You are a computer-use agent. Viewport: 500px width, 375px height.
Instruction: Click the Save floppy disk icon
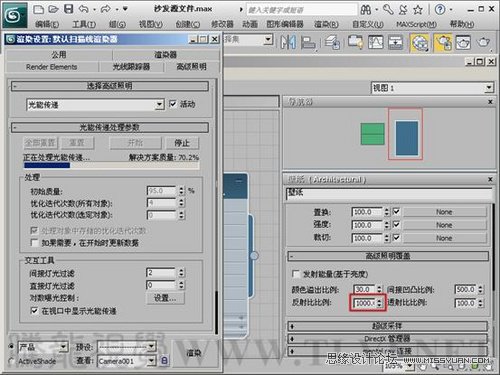pyautogui.click(x=68, y=9)
